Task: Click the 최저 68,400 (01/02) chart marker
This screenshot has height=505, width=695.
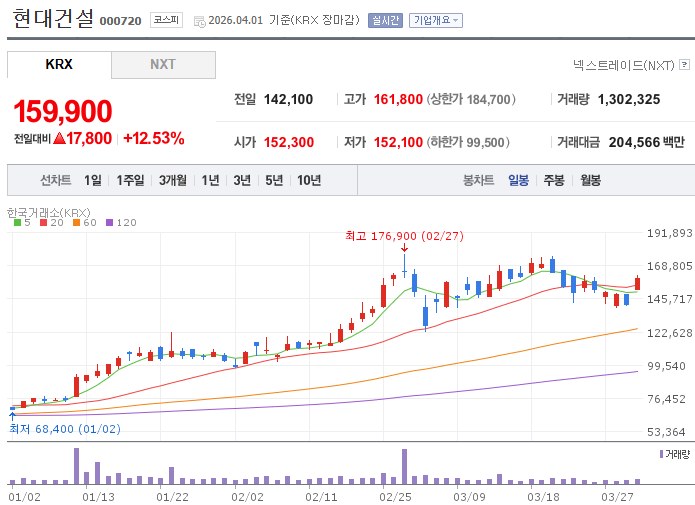Action: 65,429
